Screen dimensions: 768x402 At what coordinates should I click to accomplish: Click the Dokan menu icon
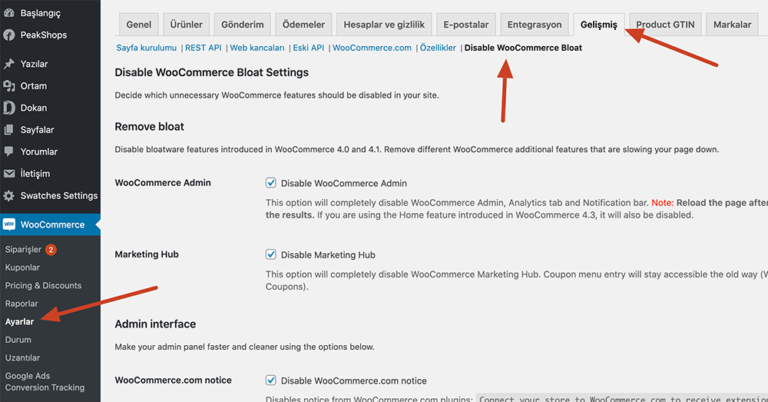9,108
